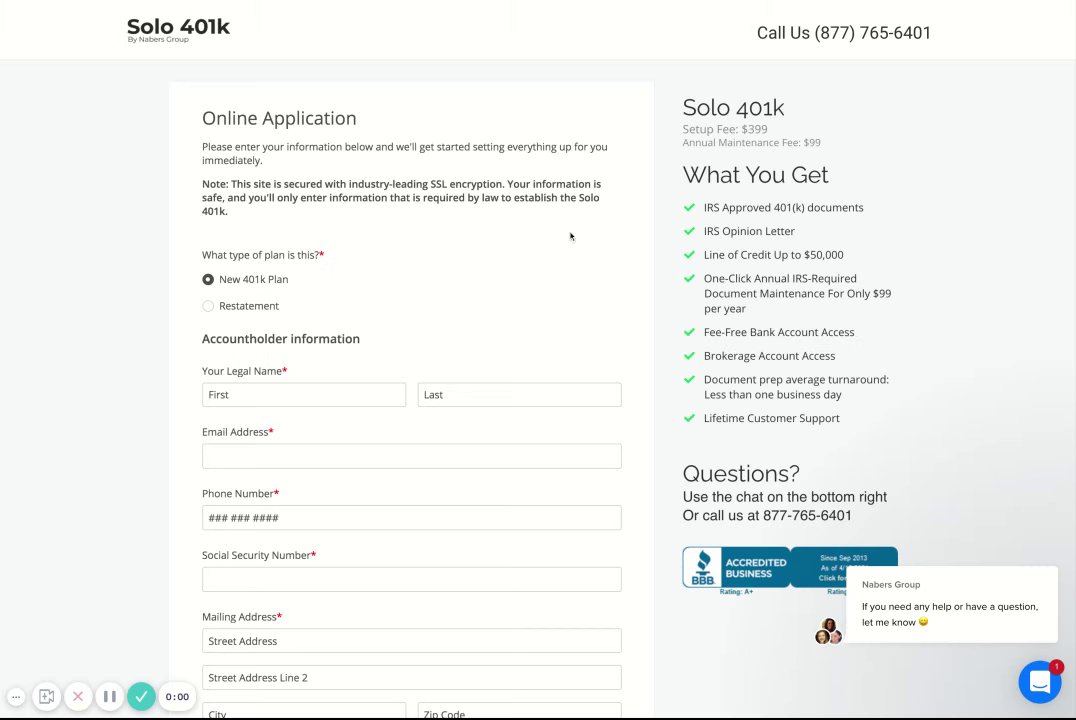The width and height of the screenshot is (1076, 720).
Task: Select the New 401k Plan option
Action: [x=208, y=280]
